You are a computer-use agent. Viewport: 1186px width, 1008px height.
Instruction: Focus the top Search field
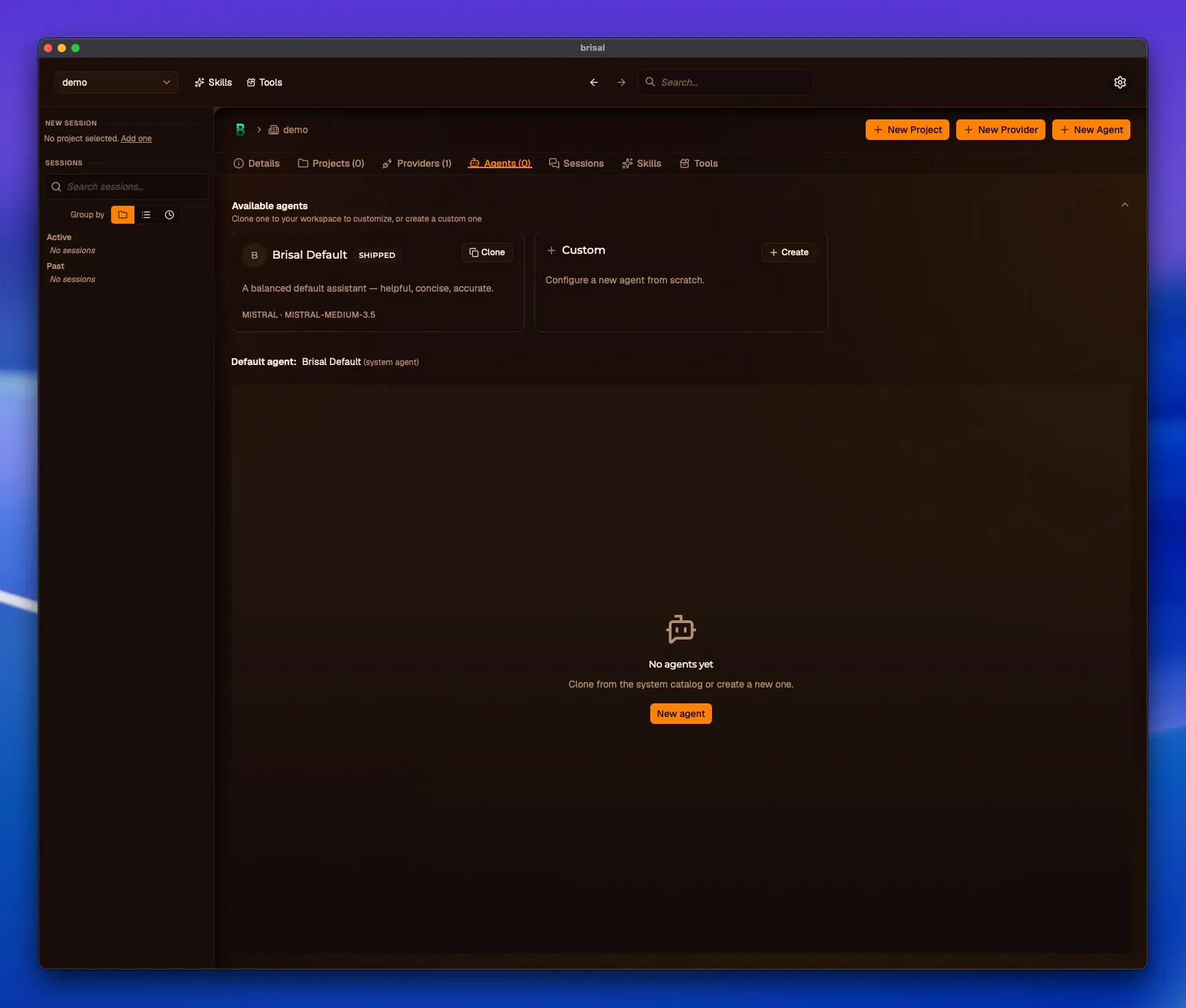(x=726, y=82)
